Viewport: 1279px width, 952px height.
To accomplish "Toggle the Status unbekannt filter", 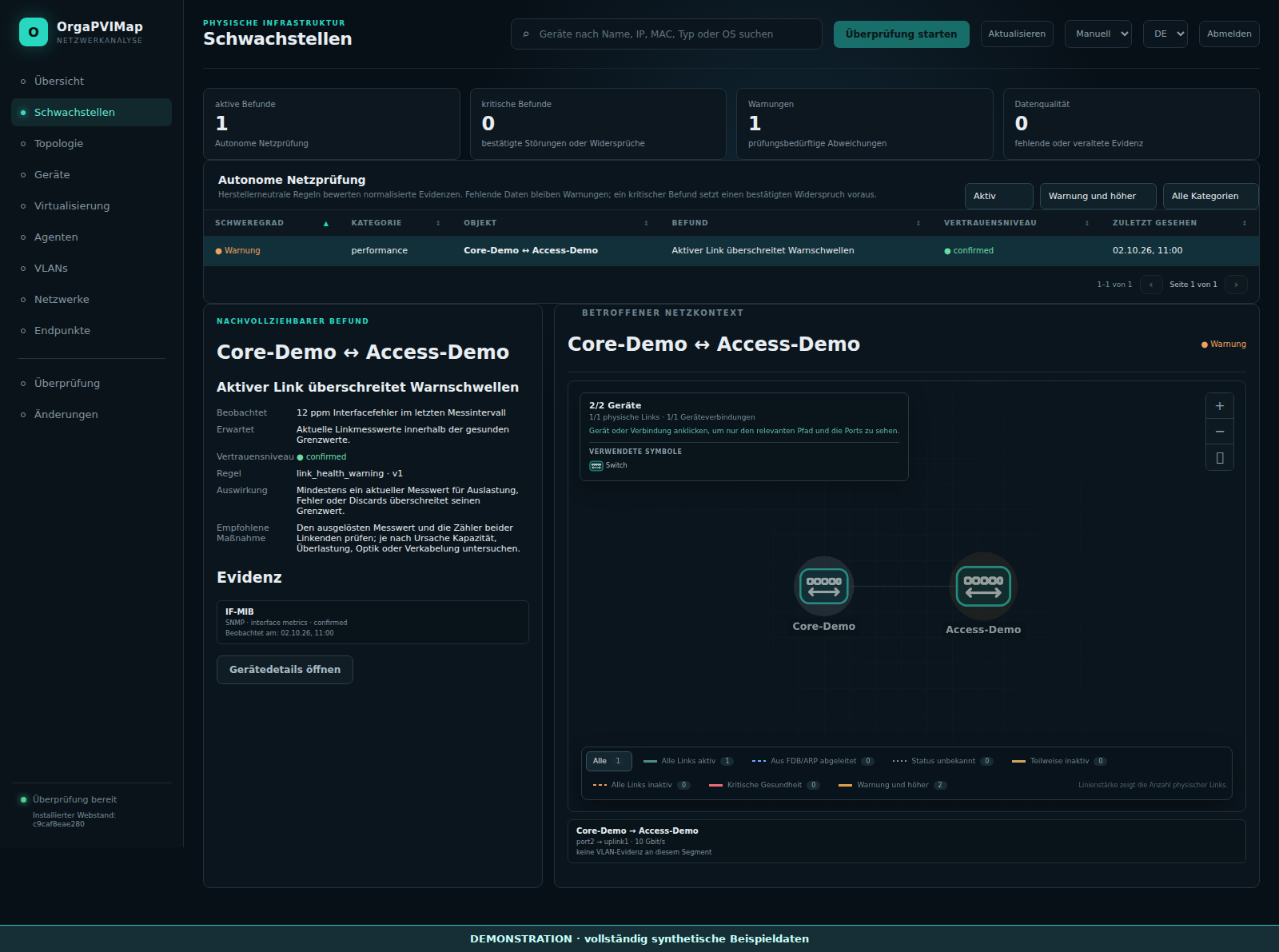I will (x=943, y=761).
